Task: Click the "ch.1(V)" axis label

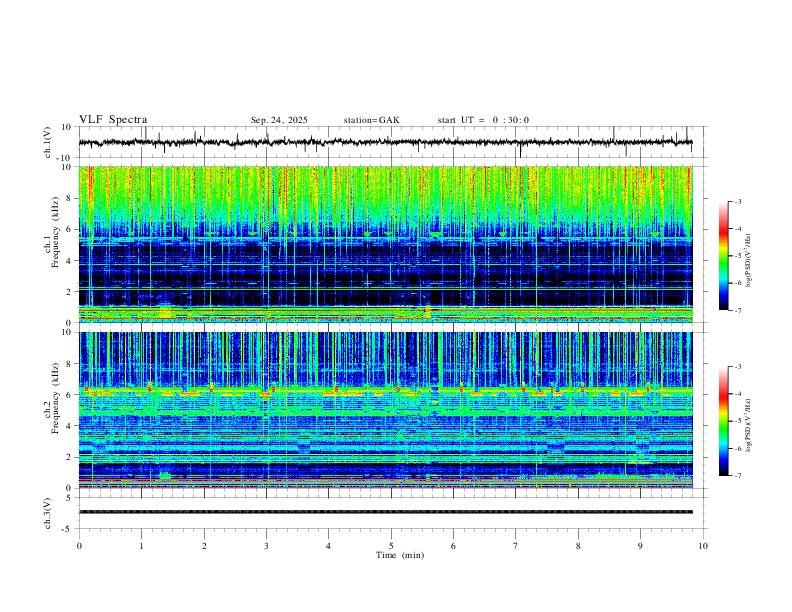Action: 48,142
